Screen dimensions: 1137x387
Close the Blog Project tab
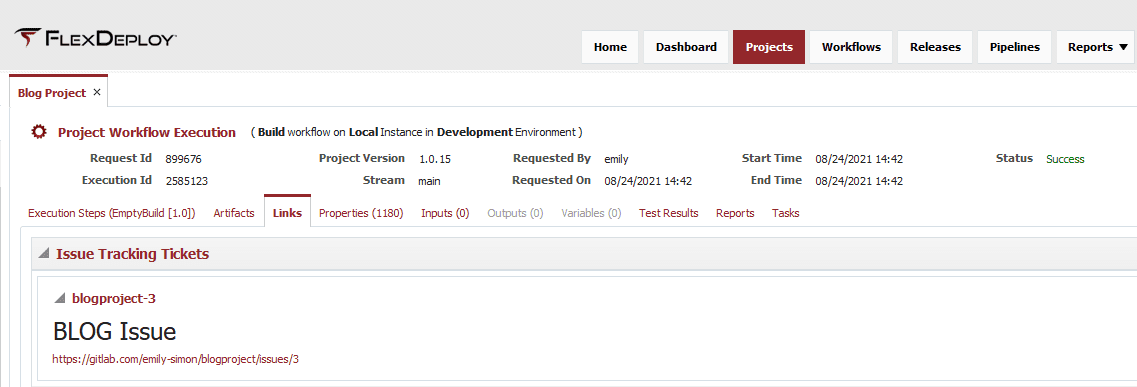pos(97,93)
